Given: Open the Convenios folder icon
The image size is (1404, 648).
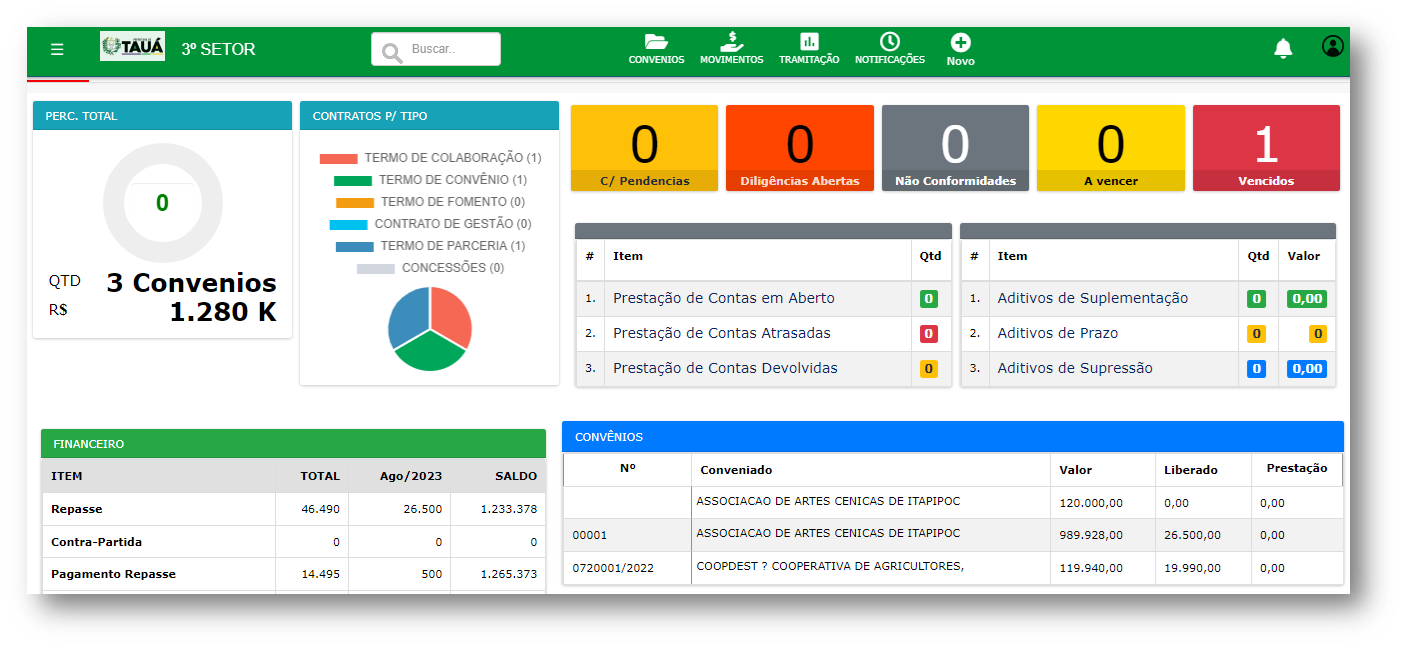Looking at the screenshot, I should 656,42.
